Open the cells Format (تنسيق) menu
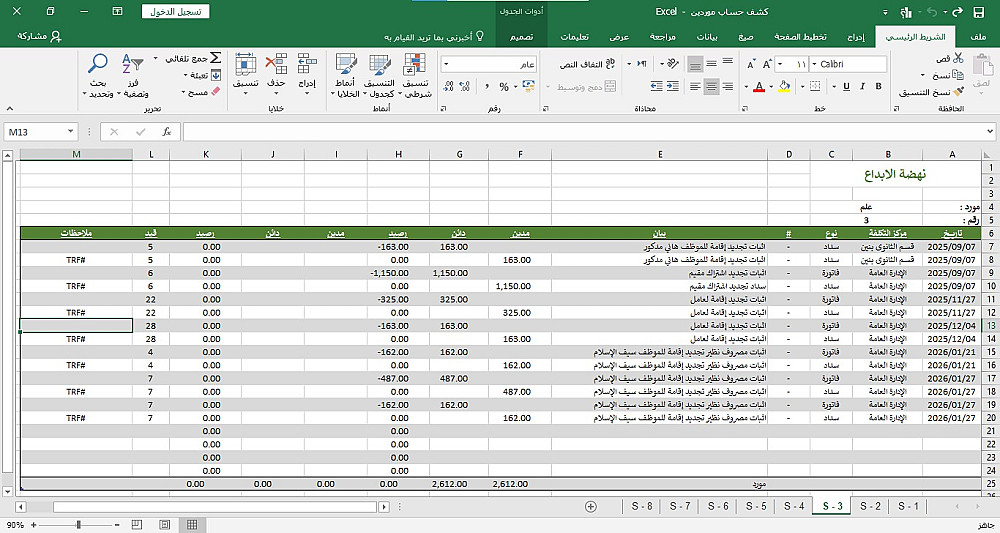Image resolution: width=1000 pixels, height=533 pixels. click(246, 75)
